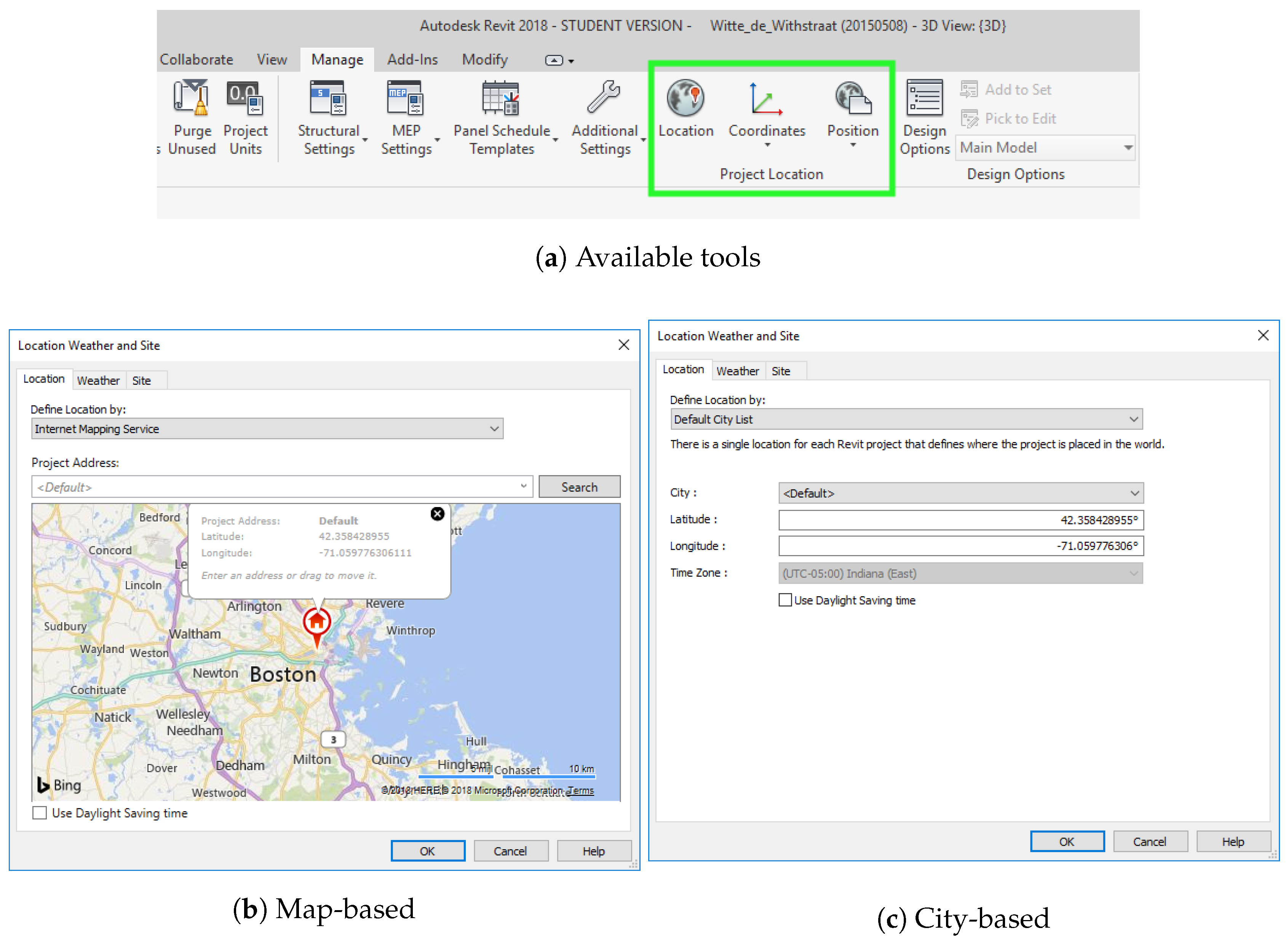
Task: Expand Project Address history dropdown arrow
Action: tap(523, 487)
